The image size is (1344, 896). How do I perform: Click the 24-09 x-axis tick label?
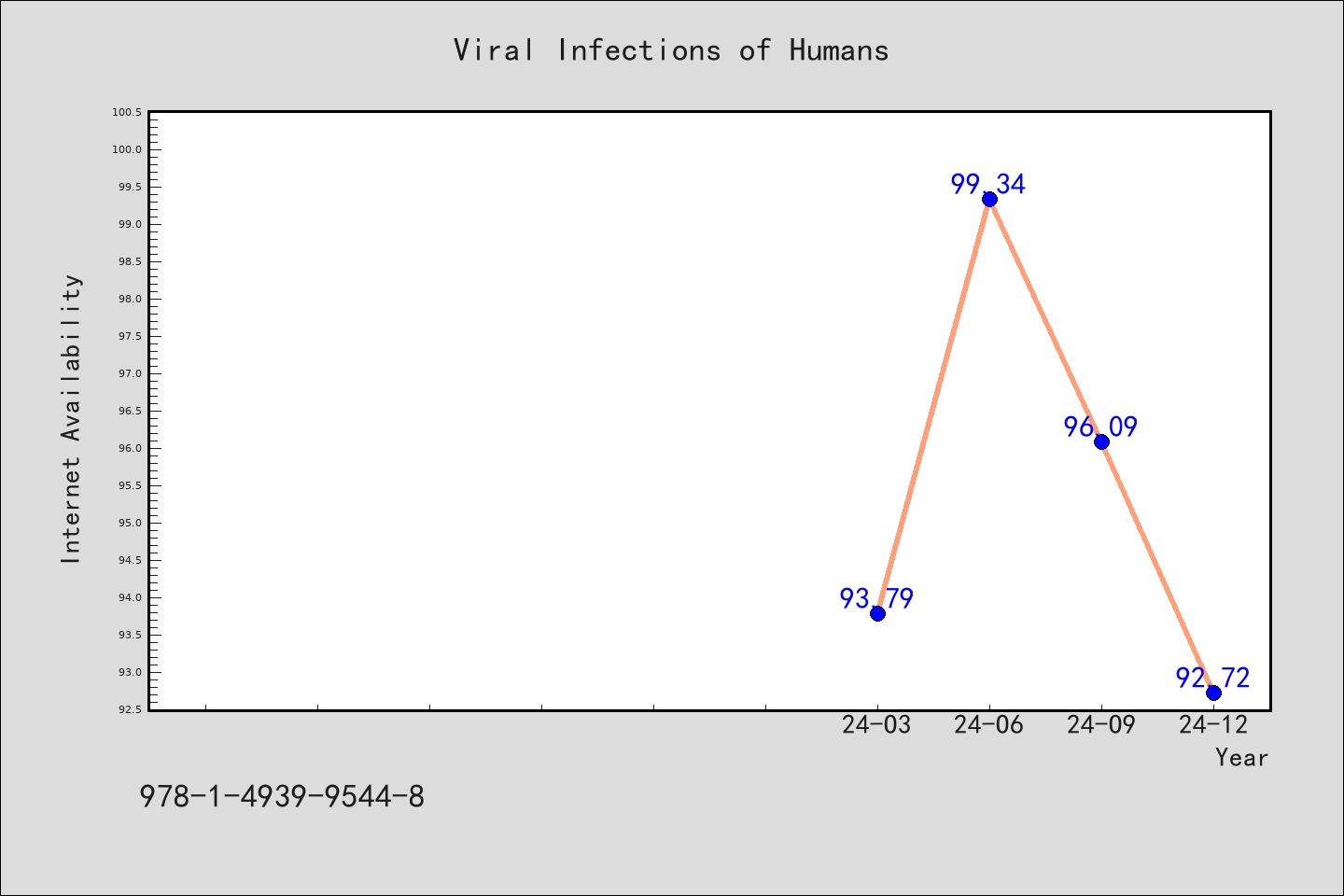[1100, 724]
